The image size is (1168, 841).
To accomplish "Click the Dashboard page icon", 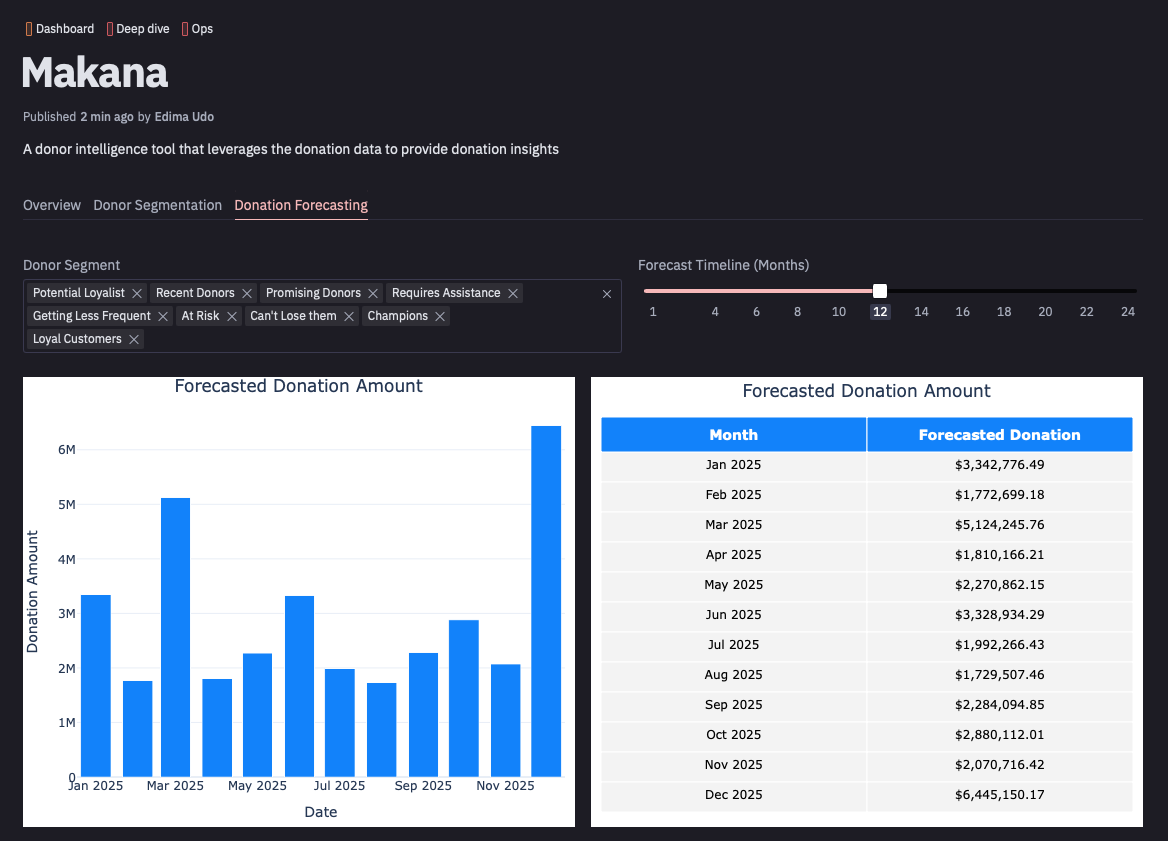I will tap(29, 29).
